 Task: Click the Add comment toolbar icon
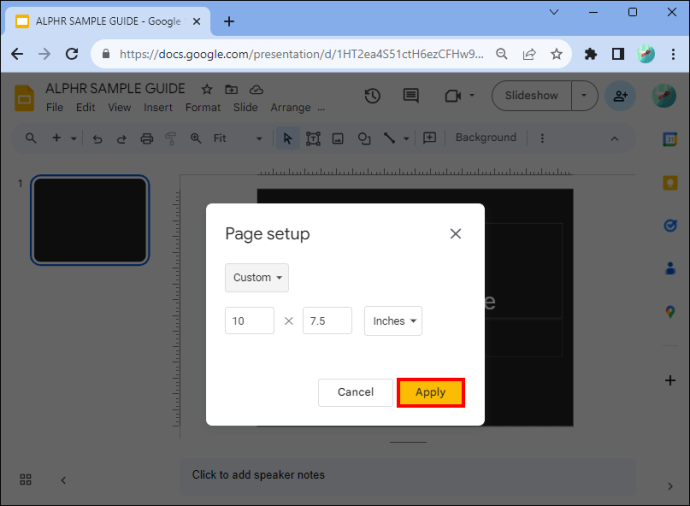tap(429, 138)
